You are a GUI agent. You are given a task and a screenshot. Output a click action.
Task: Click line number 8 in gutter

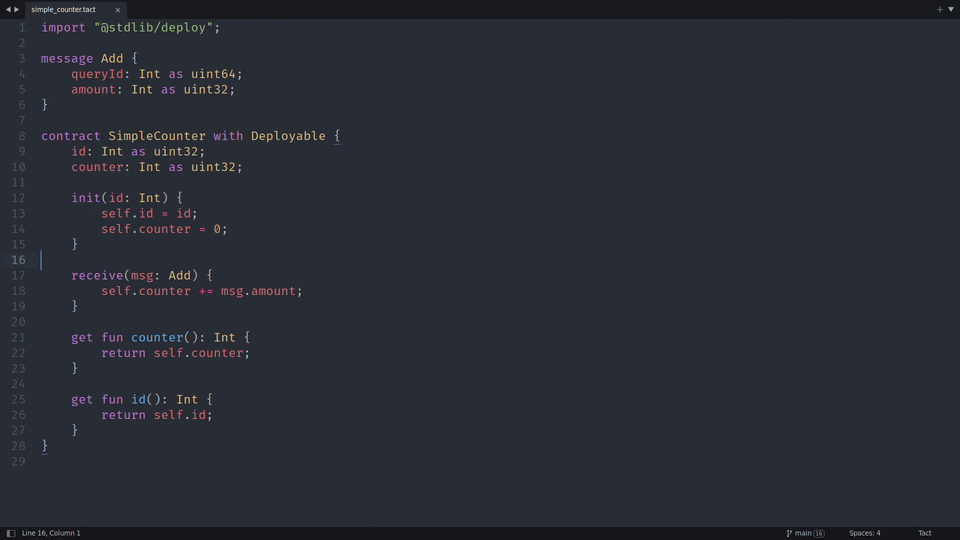pos(22,136)
